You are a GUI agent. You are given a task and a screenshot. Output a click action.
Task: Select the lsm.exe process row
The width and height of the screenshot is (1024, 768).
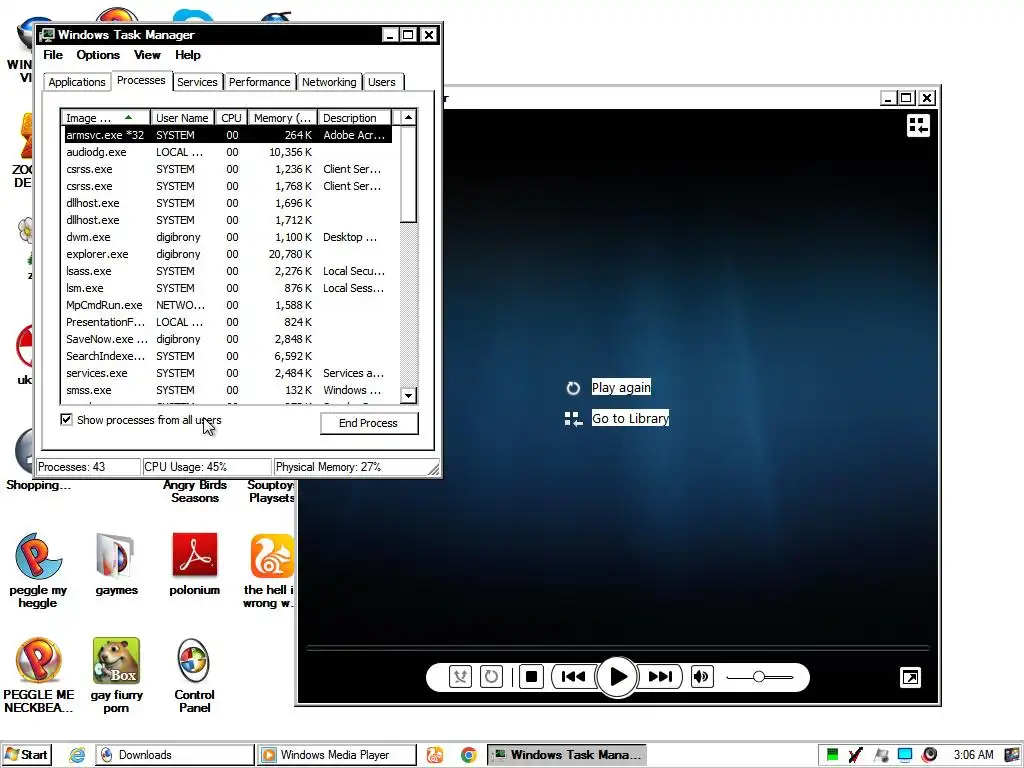coord(228,288)
